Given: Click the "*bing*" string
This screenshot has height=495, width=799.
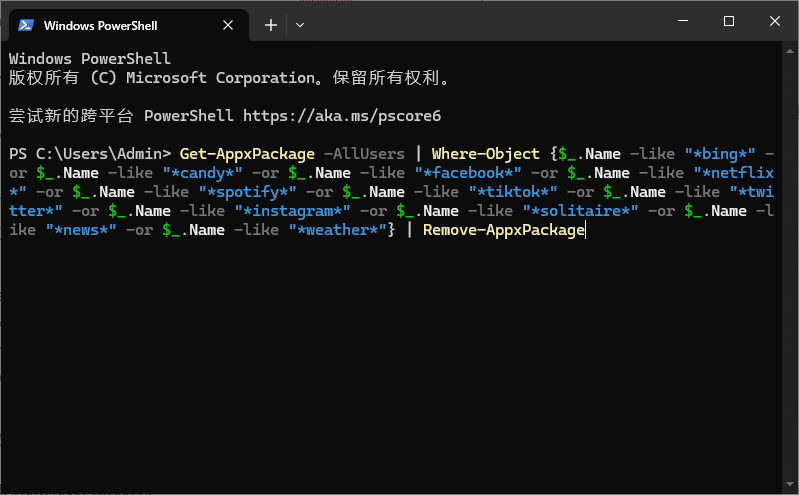Looking at the screenshot, I should pos(720,154).
